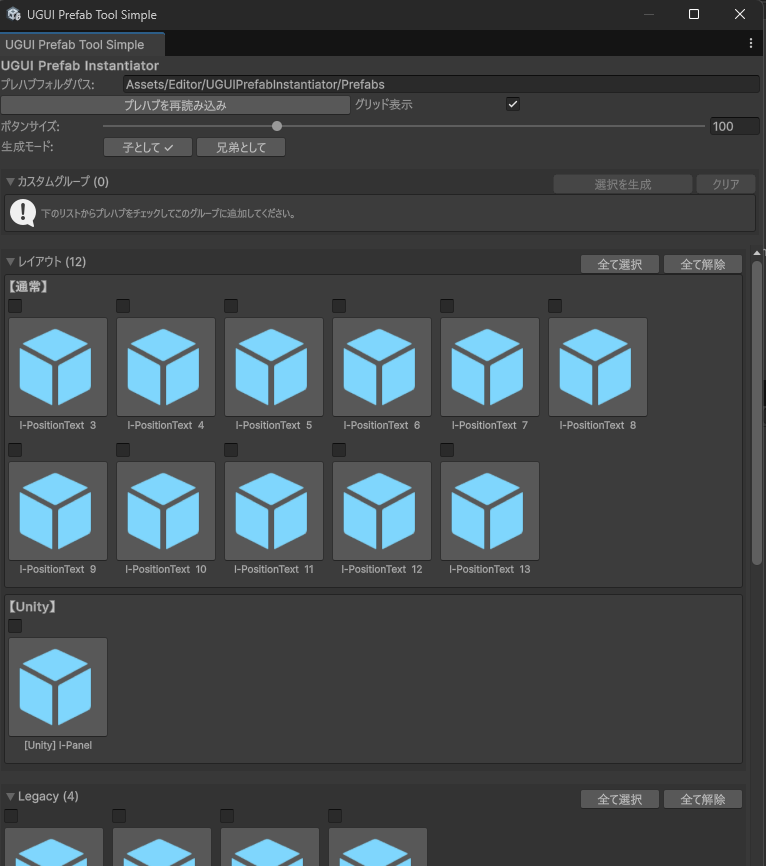Screen dimensions: 766x866
Task: Click the ボタンサイズ slider handle
Action: pos(277,126)
